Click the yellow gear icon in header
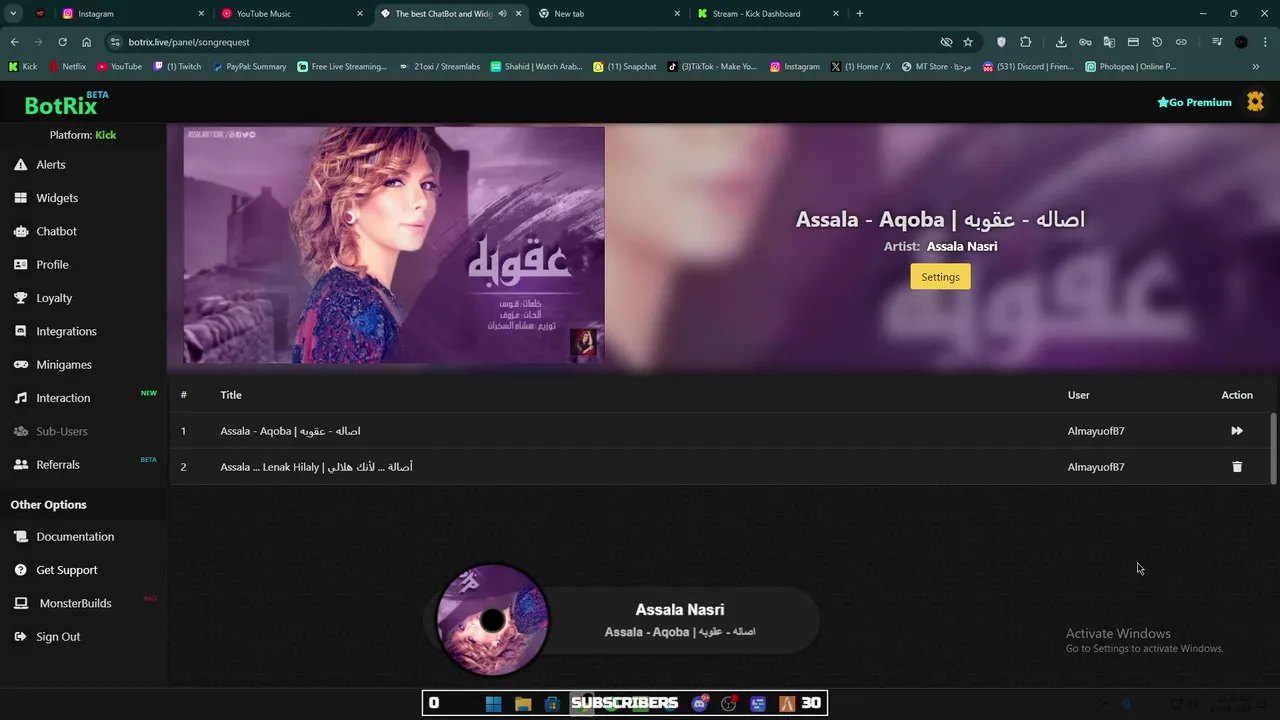 (1255, 102)
